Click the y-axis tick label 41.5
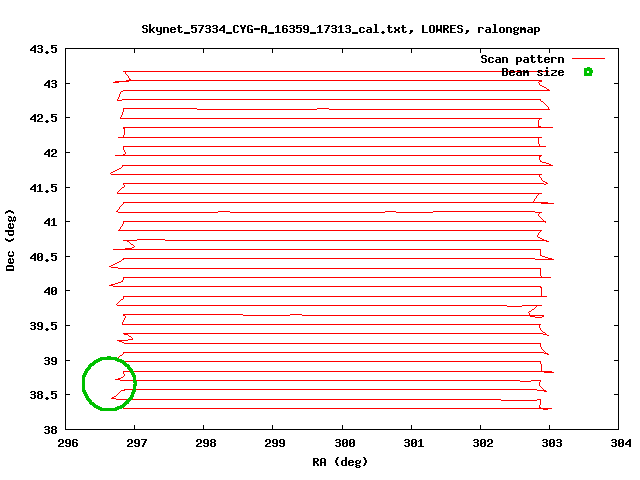640x480 pixels. [x=44, y=188]
